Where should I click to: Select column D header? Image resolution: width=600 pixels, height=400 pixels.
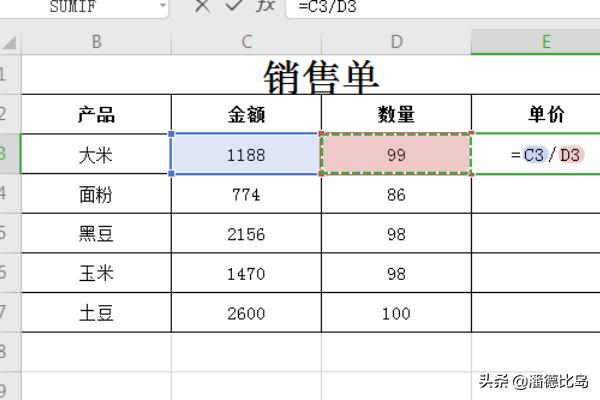pos(397,42)
